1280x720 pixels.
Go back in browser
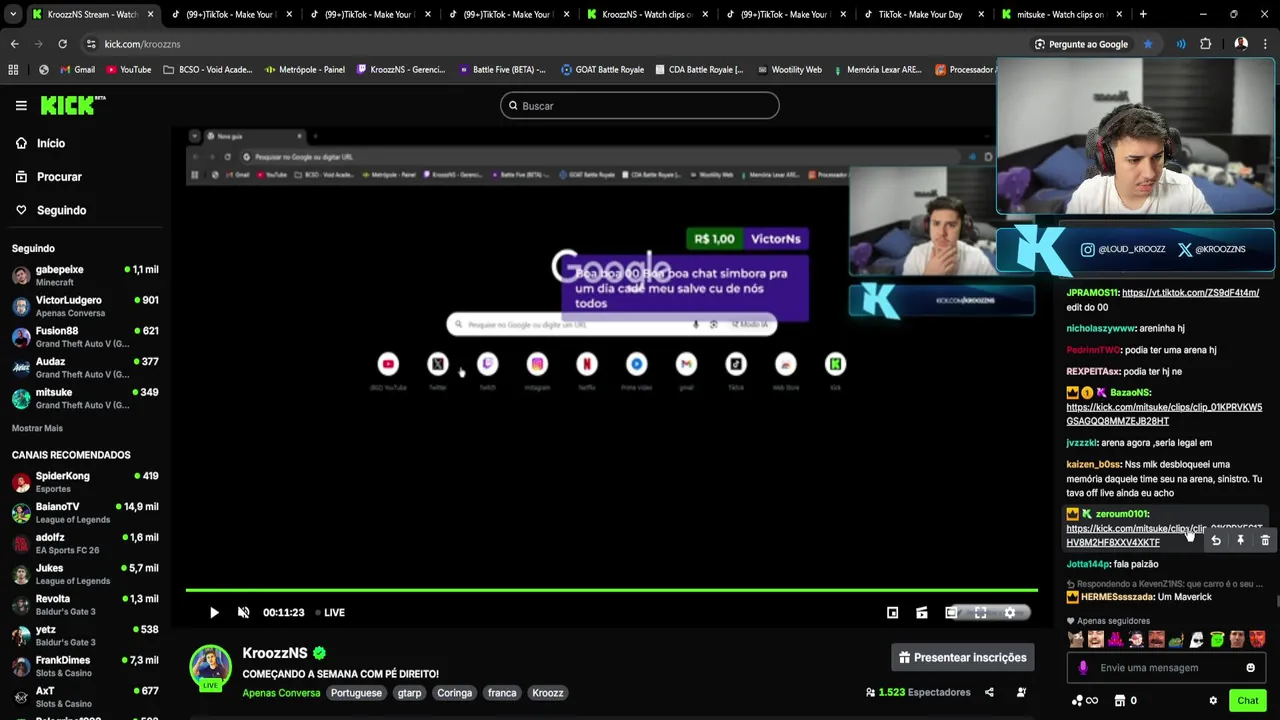click(15, 44)
